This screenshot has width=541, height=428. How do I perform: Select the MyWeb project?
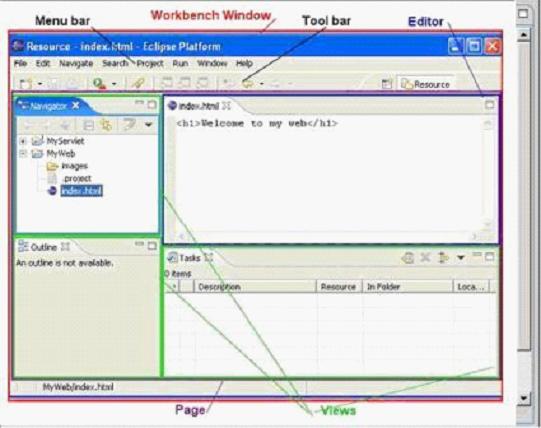click(61, 154)
